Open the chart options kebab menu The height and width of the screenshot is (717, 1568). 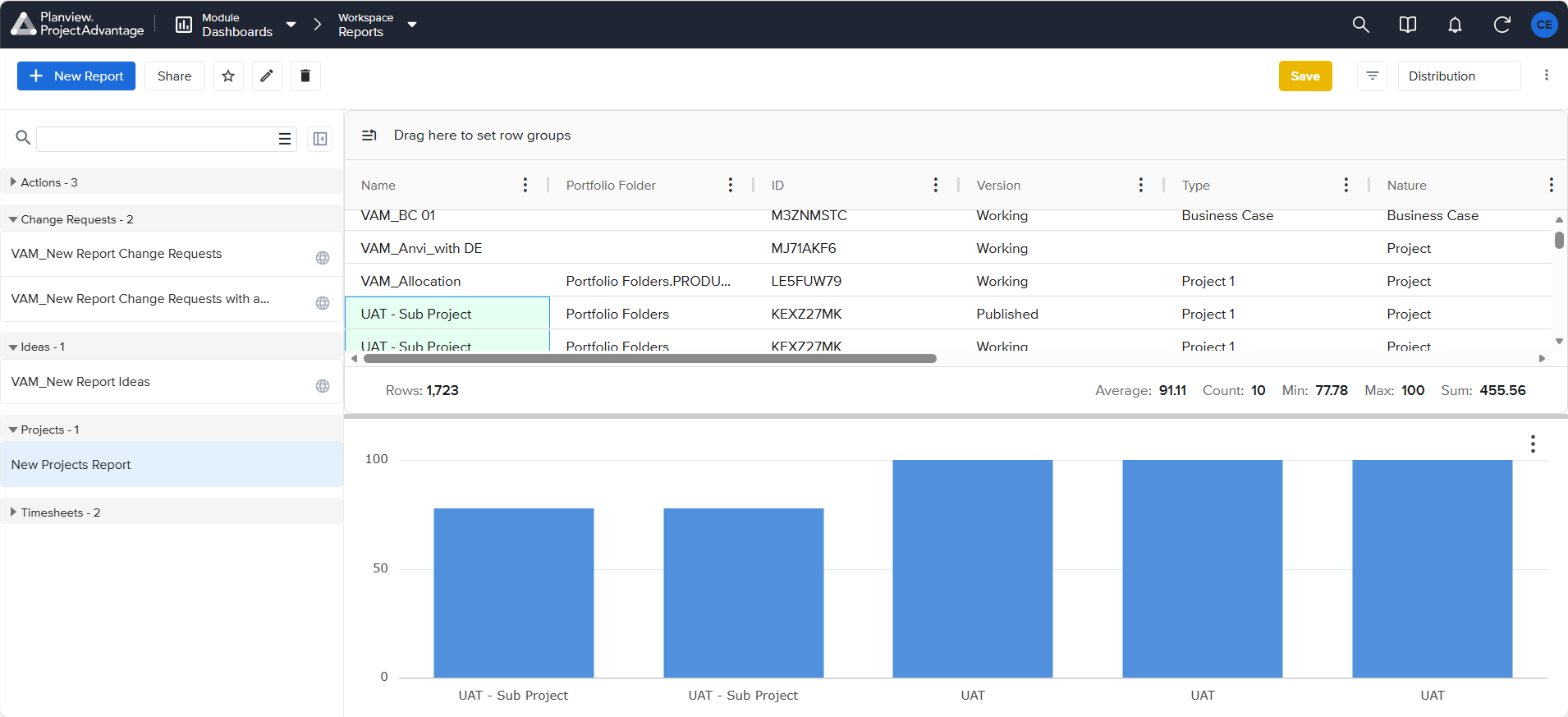[1532, 444]
